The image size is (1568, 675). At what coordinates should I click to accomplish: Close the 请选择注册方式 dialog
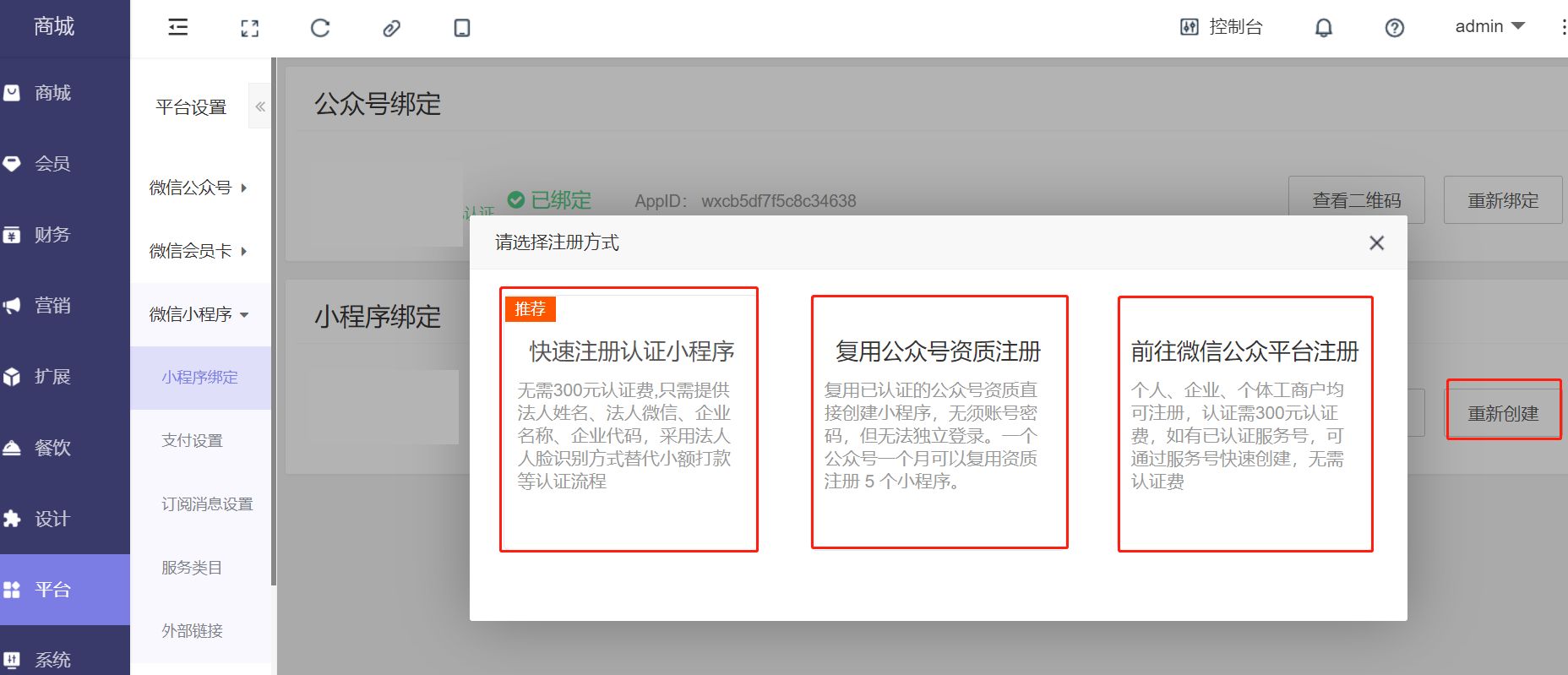point(1376,243)
